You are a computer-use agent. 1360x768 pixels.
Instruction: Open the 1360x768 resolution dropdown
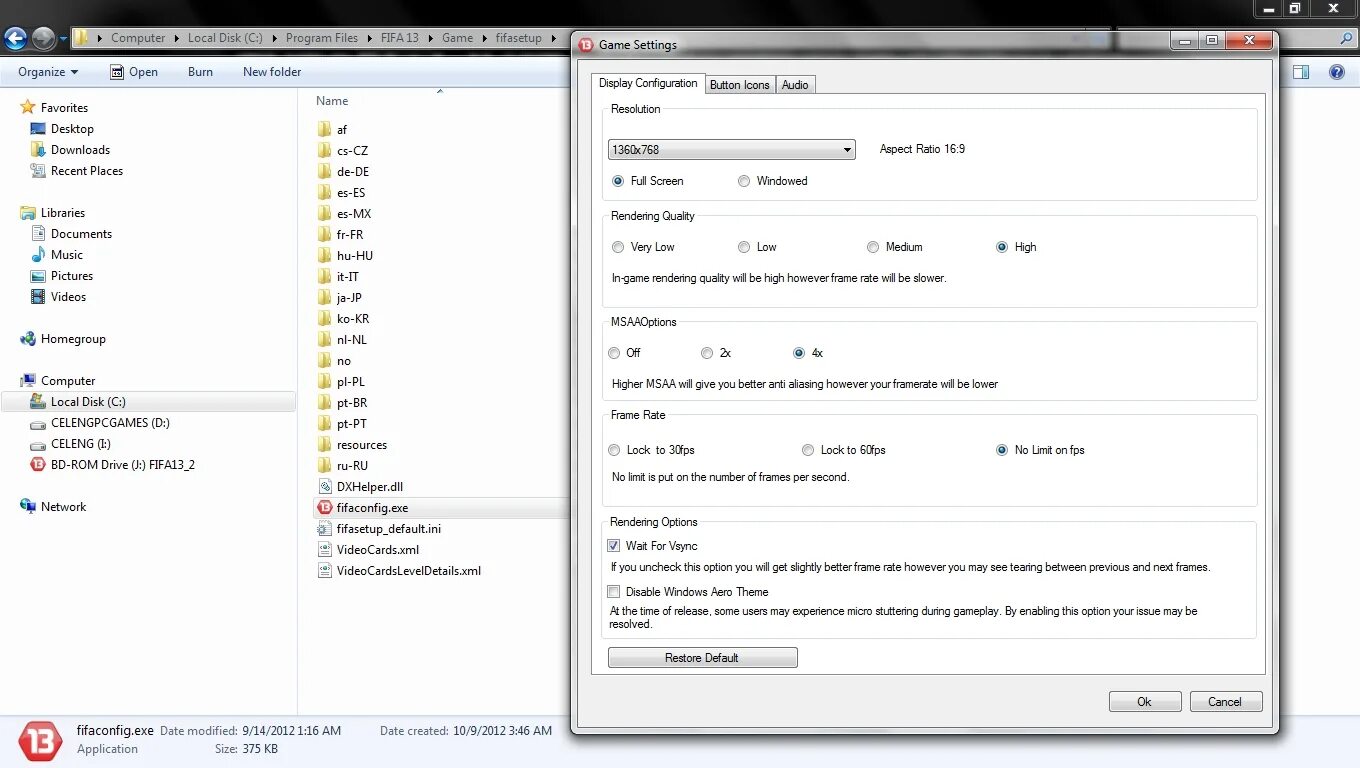[732, 150]
